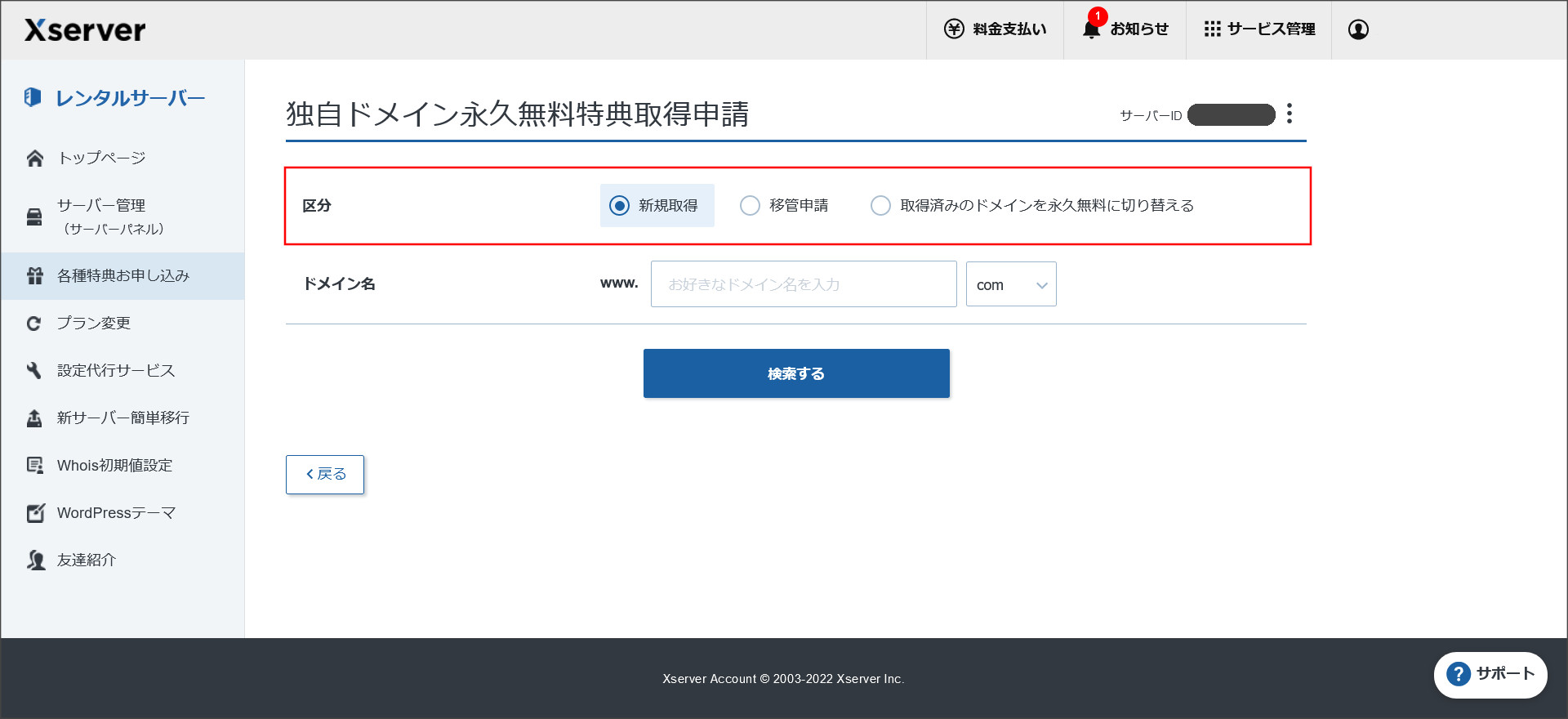
Task: Click the domain name input field
Action: click(804, 284)
